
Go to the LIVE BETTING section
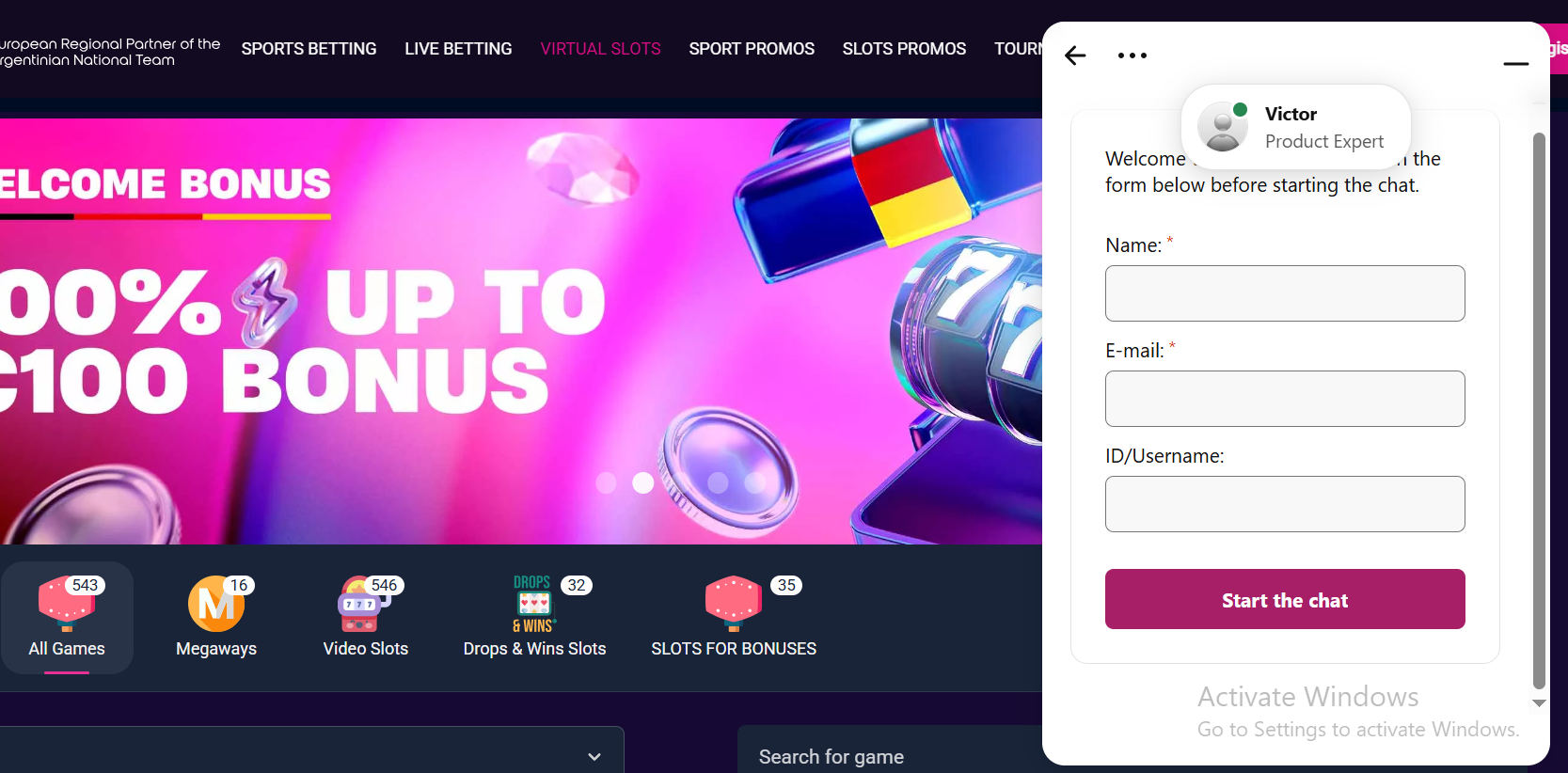[458, 49]
